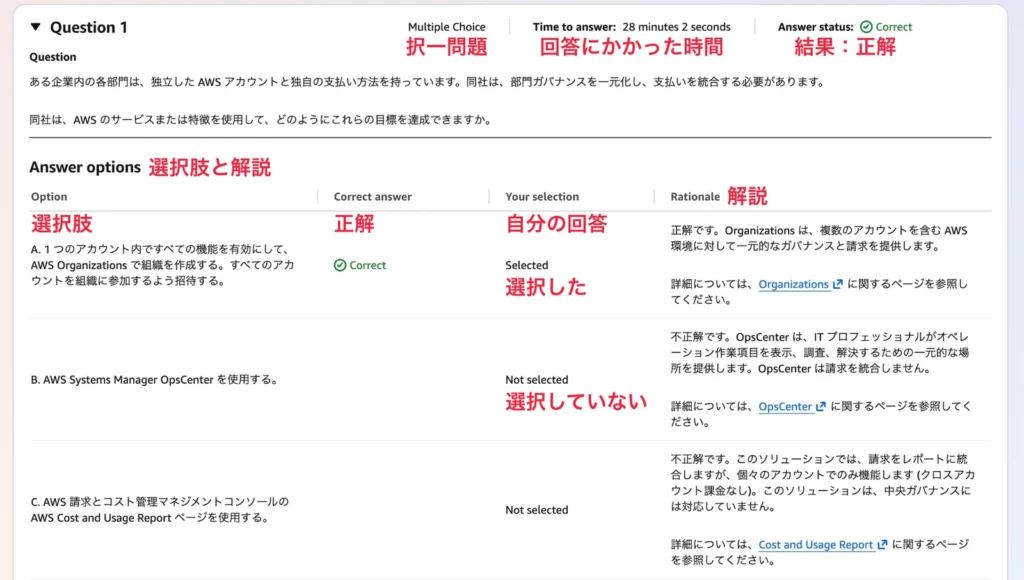This screenshot has width=1024, height=580.
Task: Open the Cost and Usage Report link
Action: coord(815,544)
